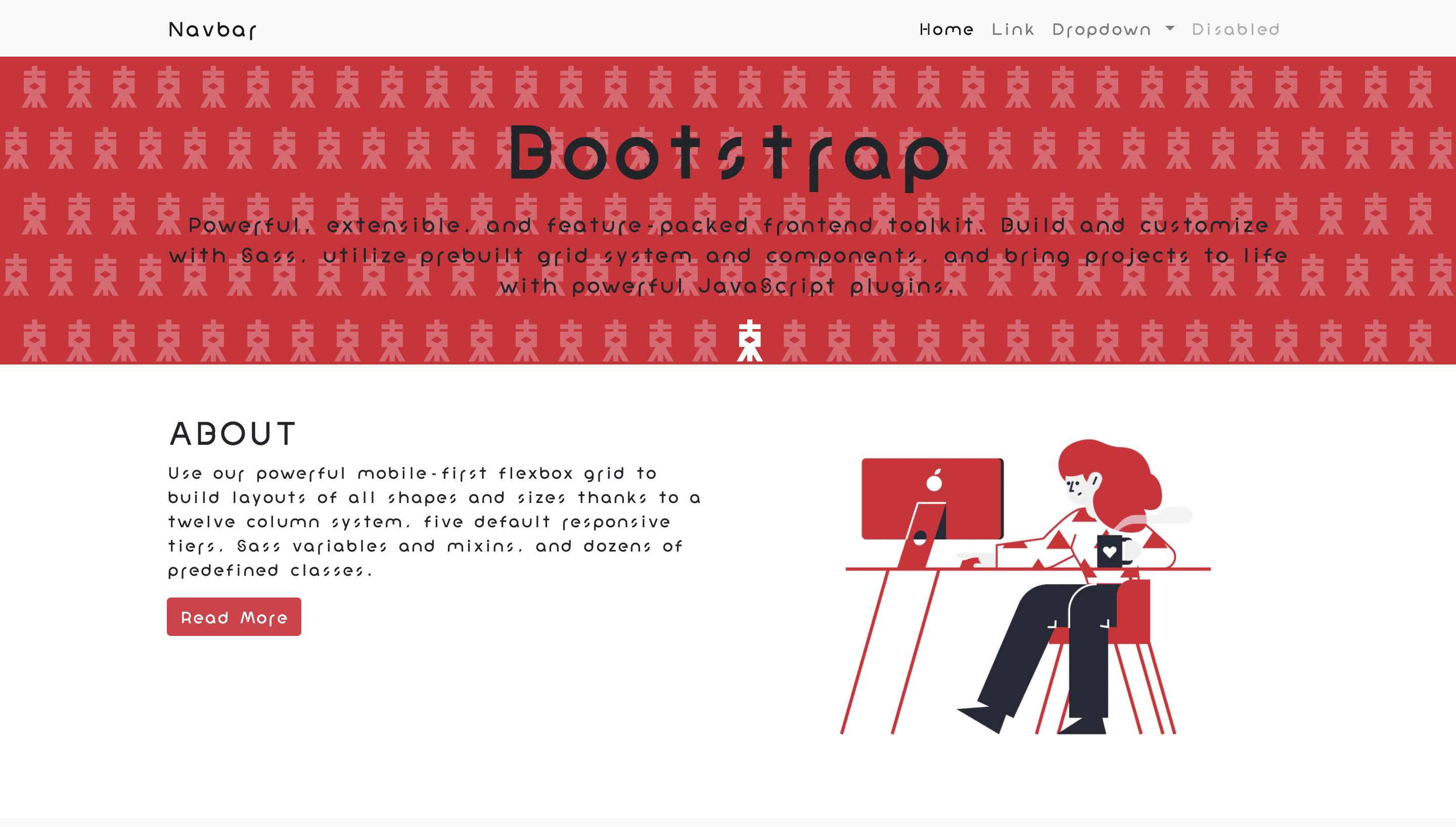Expand the Dropdown menu in navbar
1456x827 pixels.
[1112, 29]
